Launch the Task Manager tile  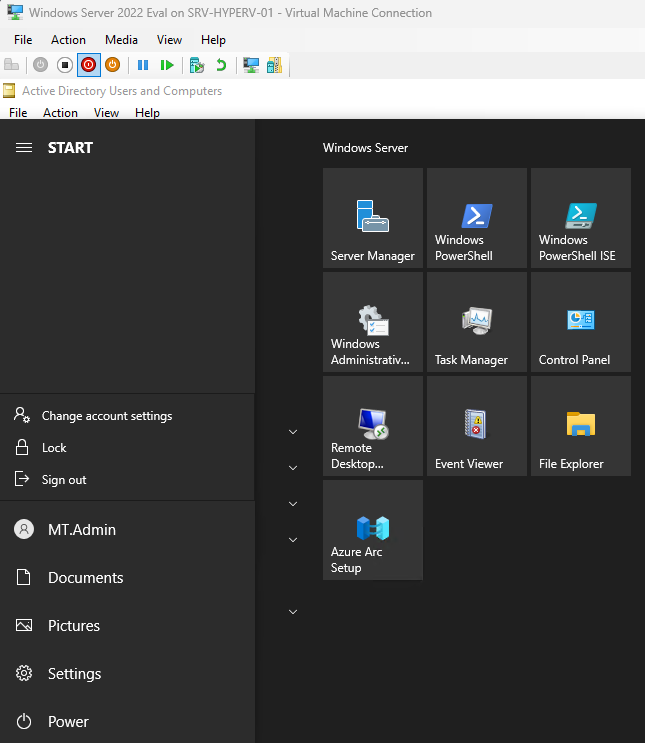pyautogui.click(x=477, y=322)
